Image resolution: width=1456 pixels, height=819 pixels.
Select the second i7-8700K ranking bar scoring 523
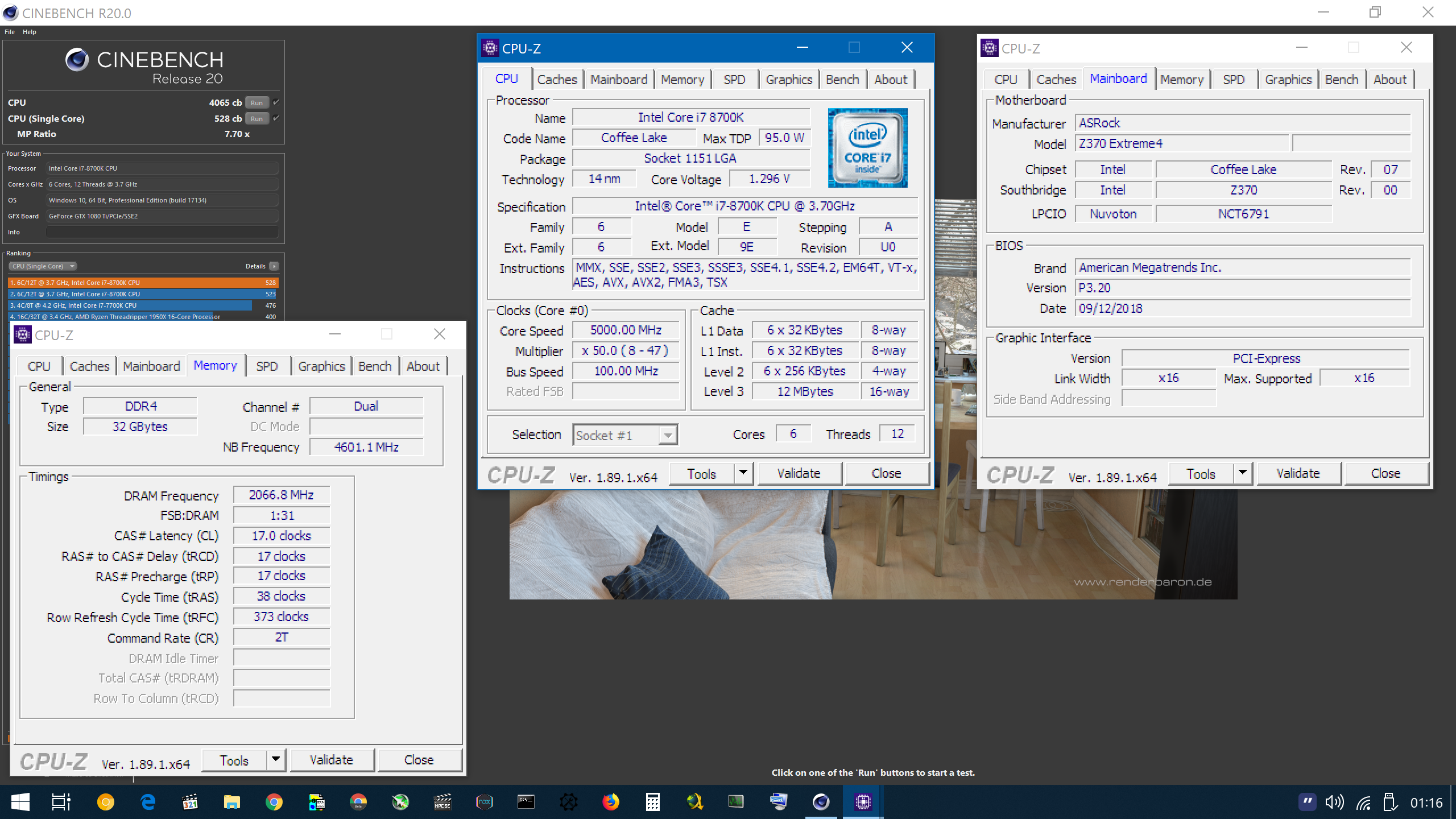coord(143,294)
